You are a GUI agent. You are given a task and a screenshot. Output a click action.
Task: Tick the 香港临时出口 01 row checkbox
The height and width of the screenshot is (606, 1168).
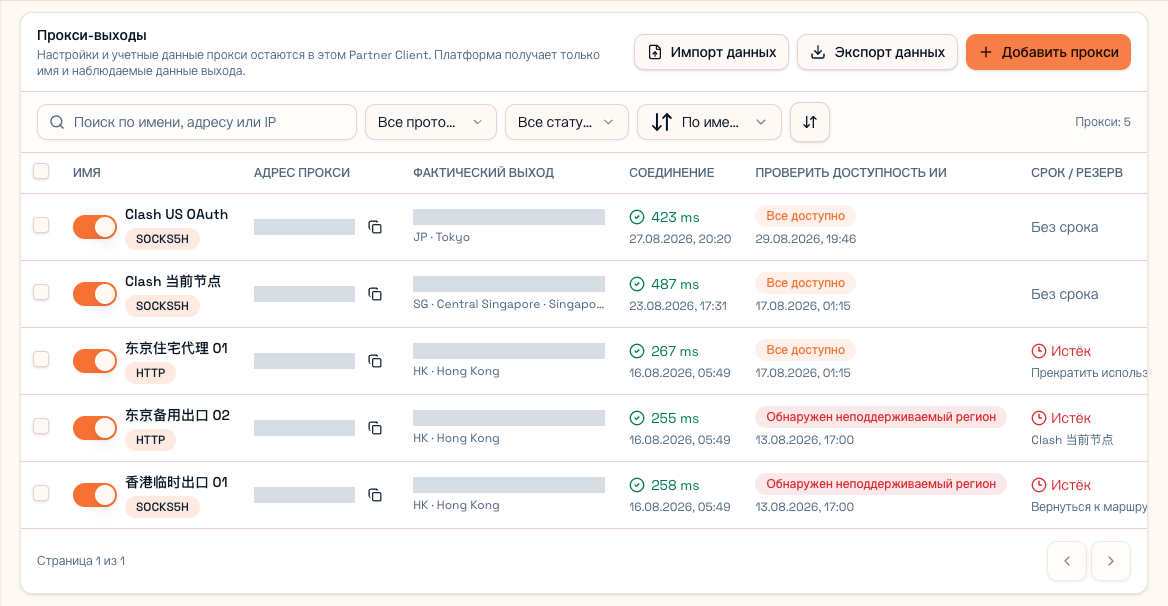(x=41, y=493)
